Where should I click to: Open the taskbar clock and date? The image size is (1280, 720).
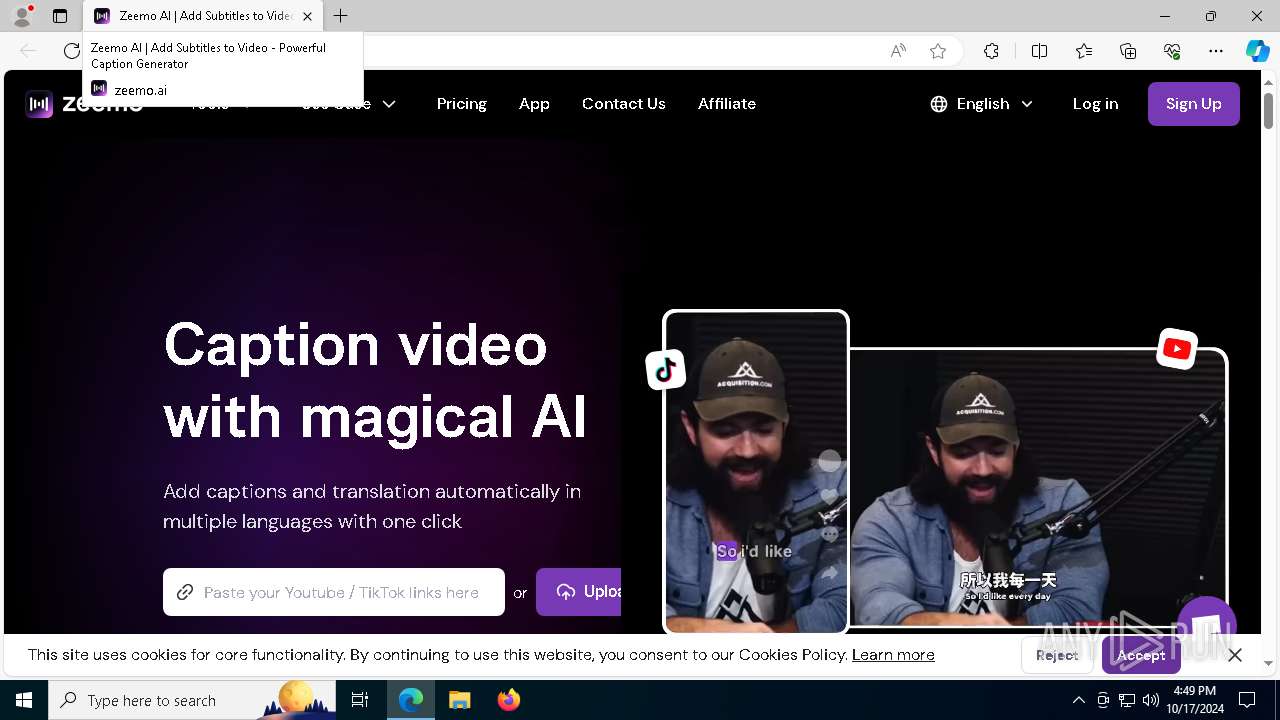coord(1195,700)
